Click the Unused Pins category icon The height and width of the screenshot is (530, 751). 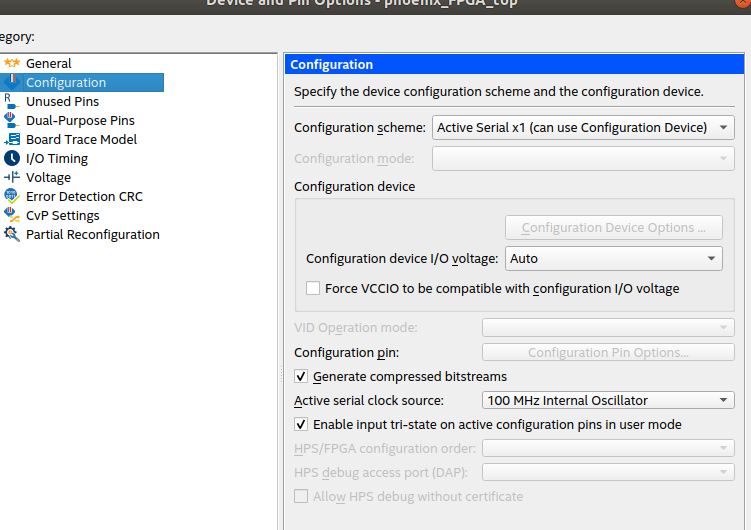coord(12,101)
